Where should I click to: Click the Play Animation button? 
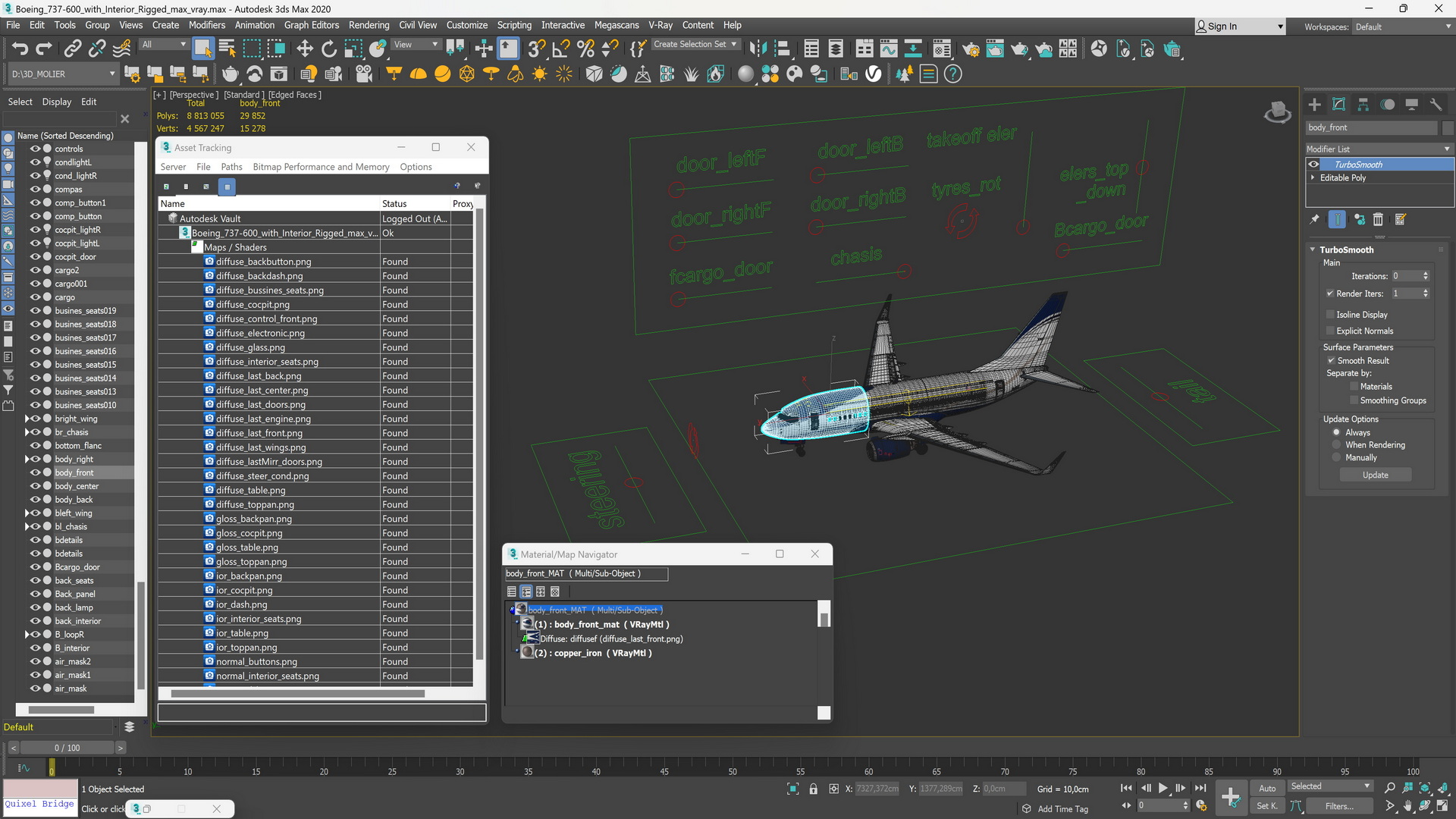pyautogui.click(x=1163, y=789)
